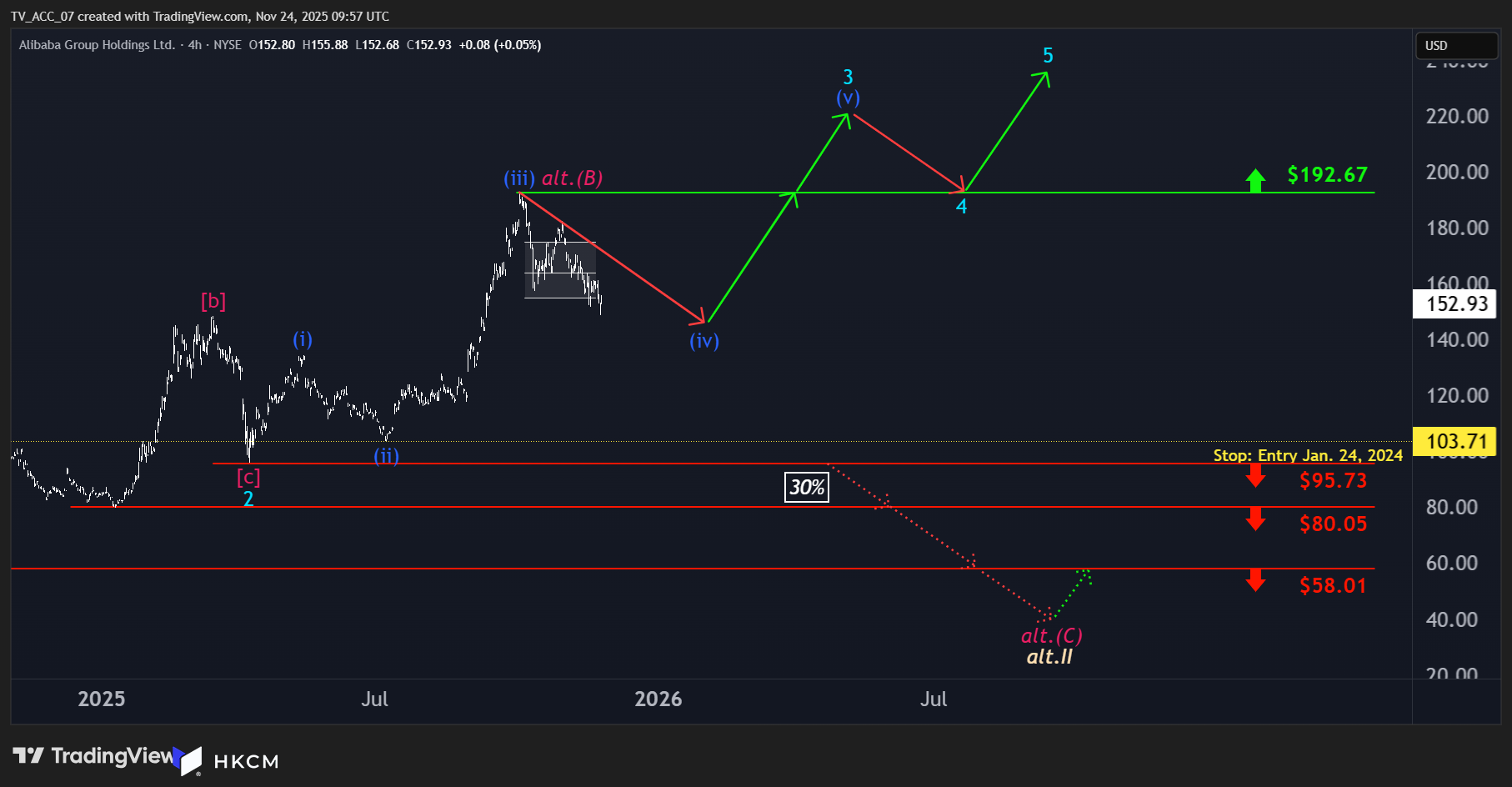The height and width of the screenshot is (787, 1512).
Task: Click the yellow price label 103.71
Action: click(1455, 441)
